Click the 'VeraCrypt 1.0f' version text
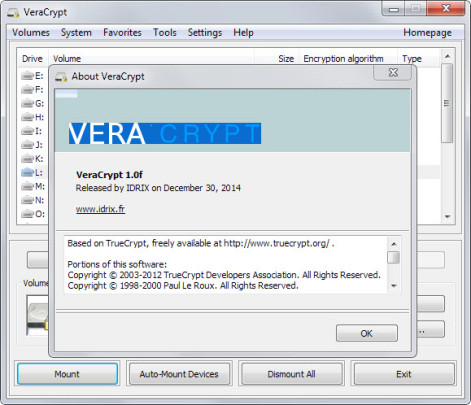471x405 pixels. tap(109, 175)
